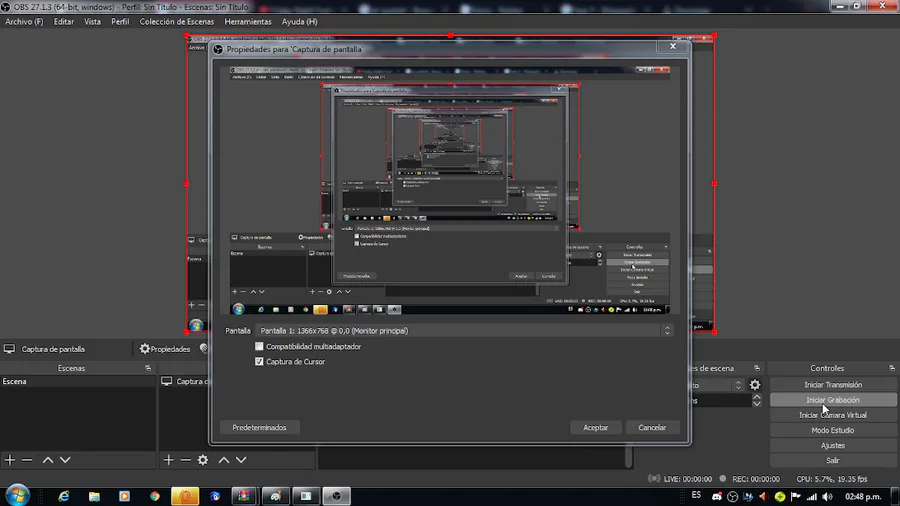This screenshot has width=900, height=506.
Task: Open the Pantalla monitor dropdown
Action: 464,330
